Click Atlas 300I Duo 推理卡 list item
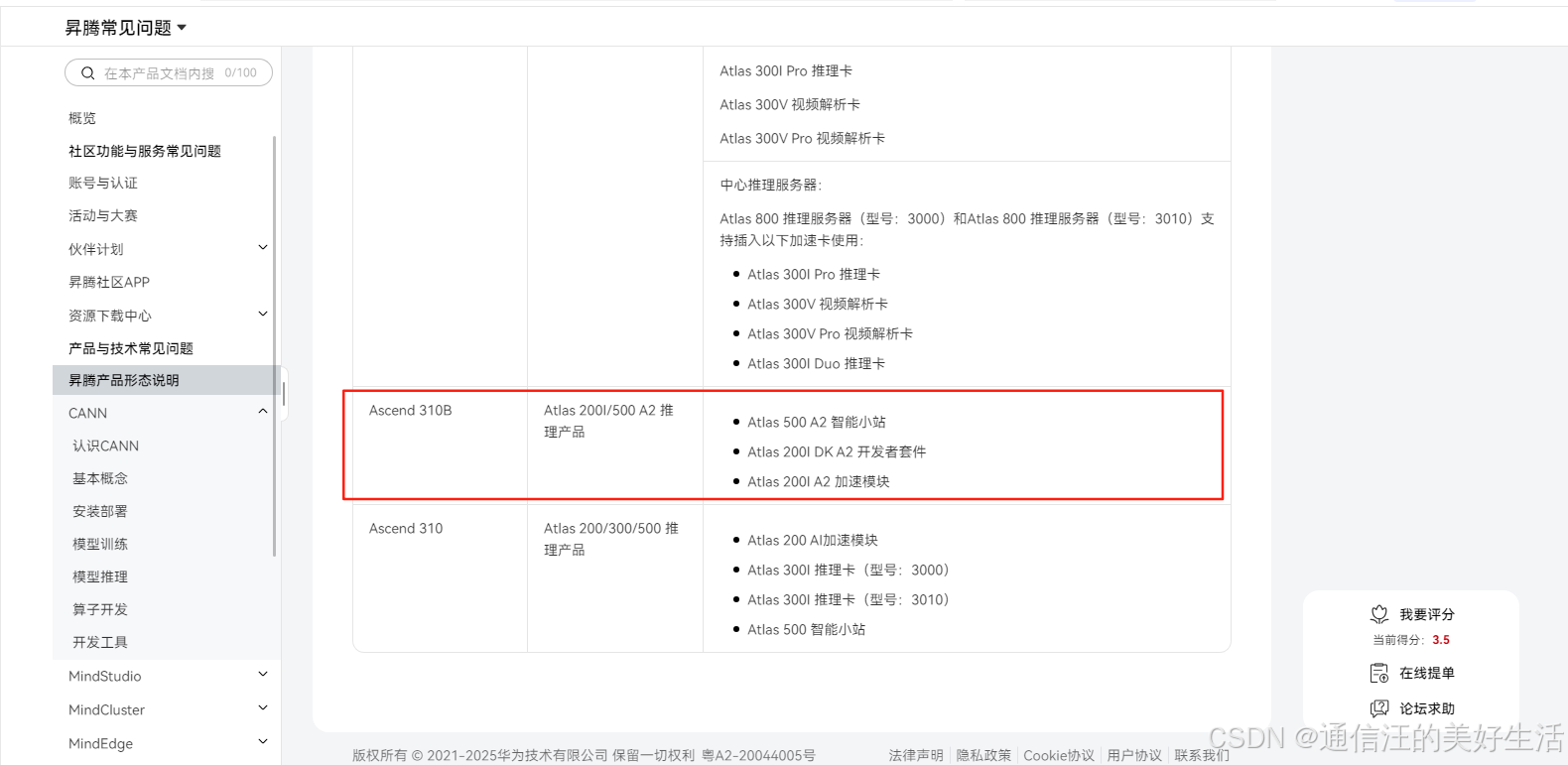 (x=816, y=363)
